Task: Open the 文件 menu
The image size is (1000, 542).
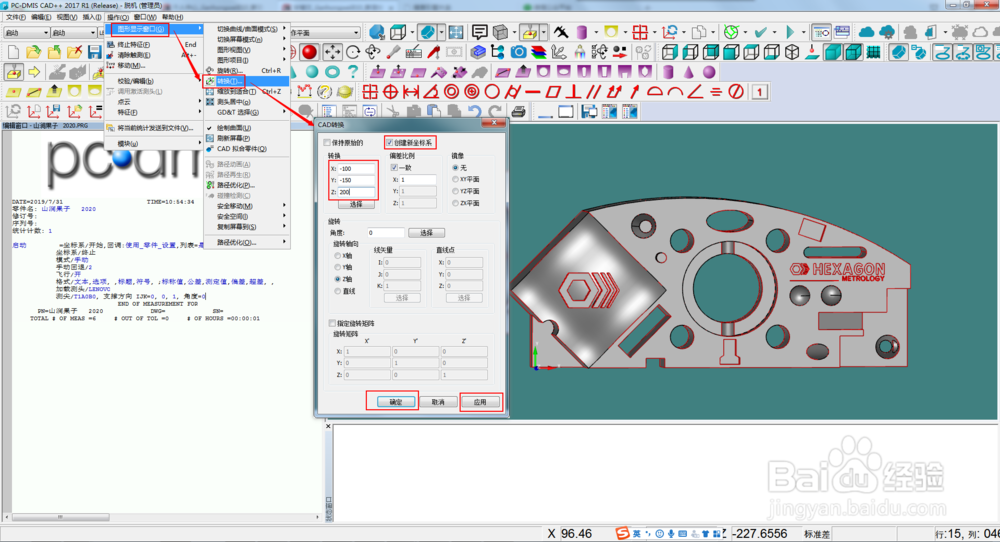Action: [15, 17]
